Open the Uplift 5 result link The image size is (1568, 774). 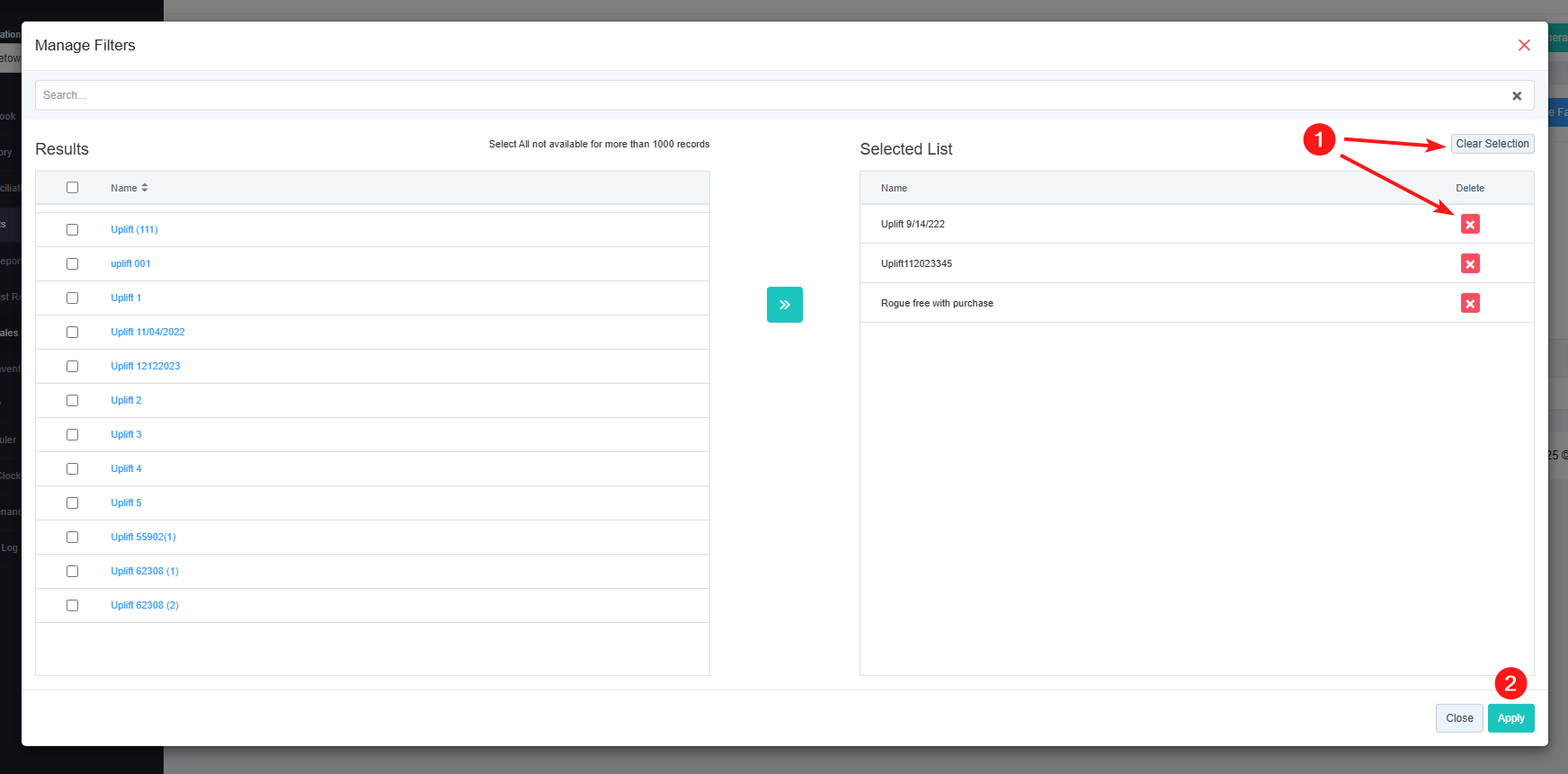click(126, 503)
